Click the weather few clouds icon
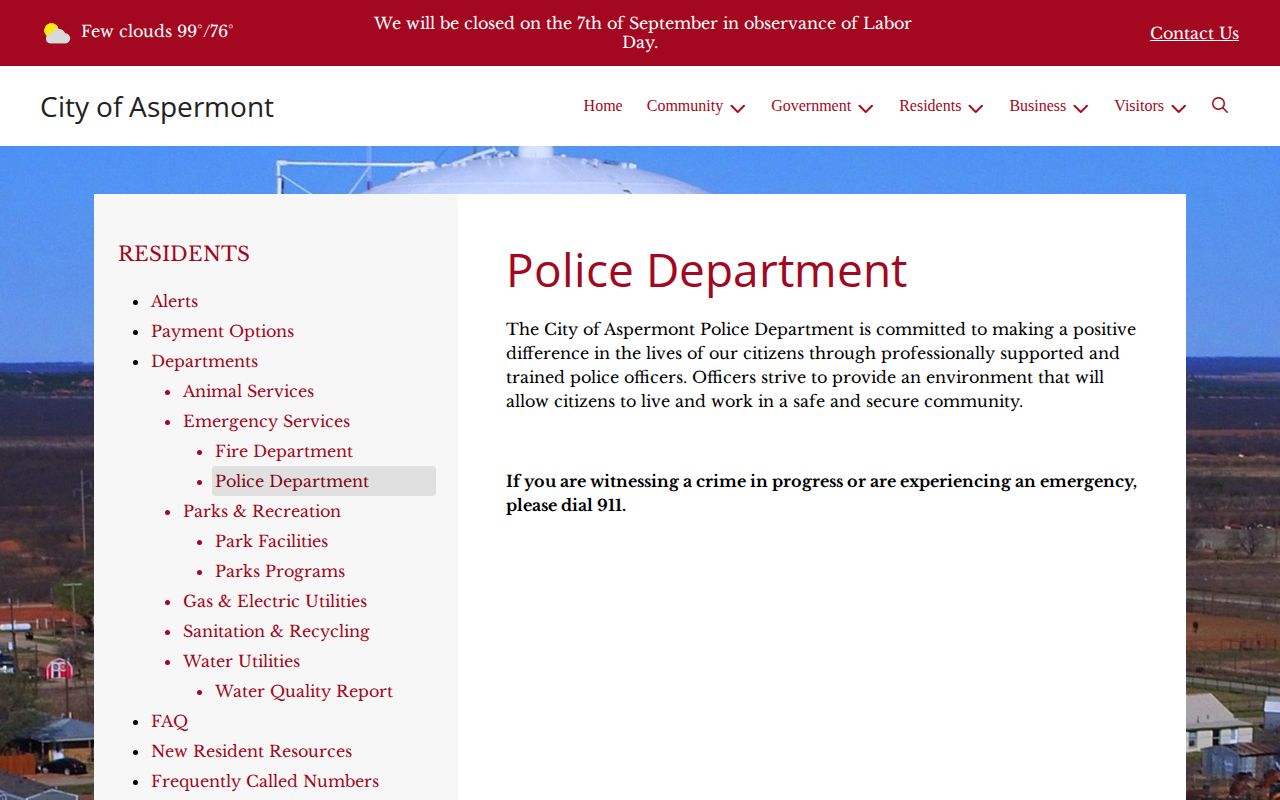Screen dimensions: 1280x800 tap(57, 33)
